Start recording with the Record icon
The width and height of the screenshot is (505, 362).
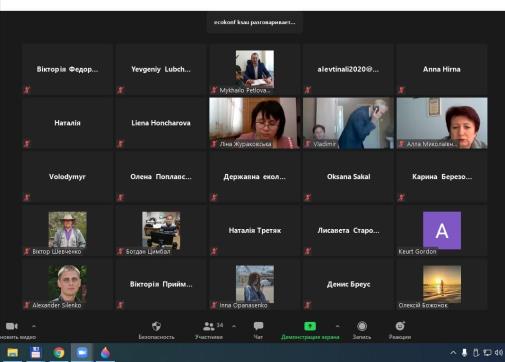(362, 326)
